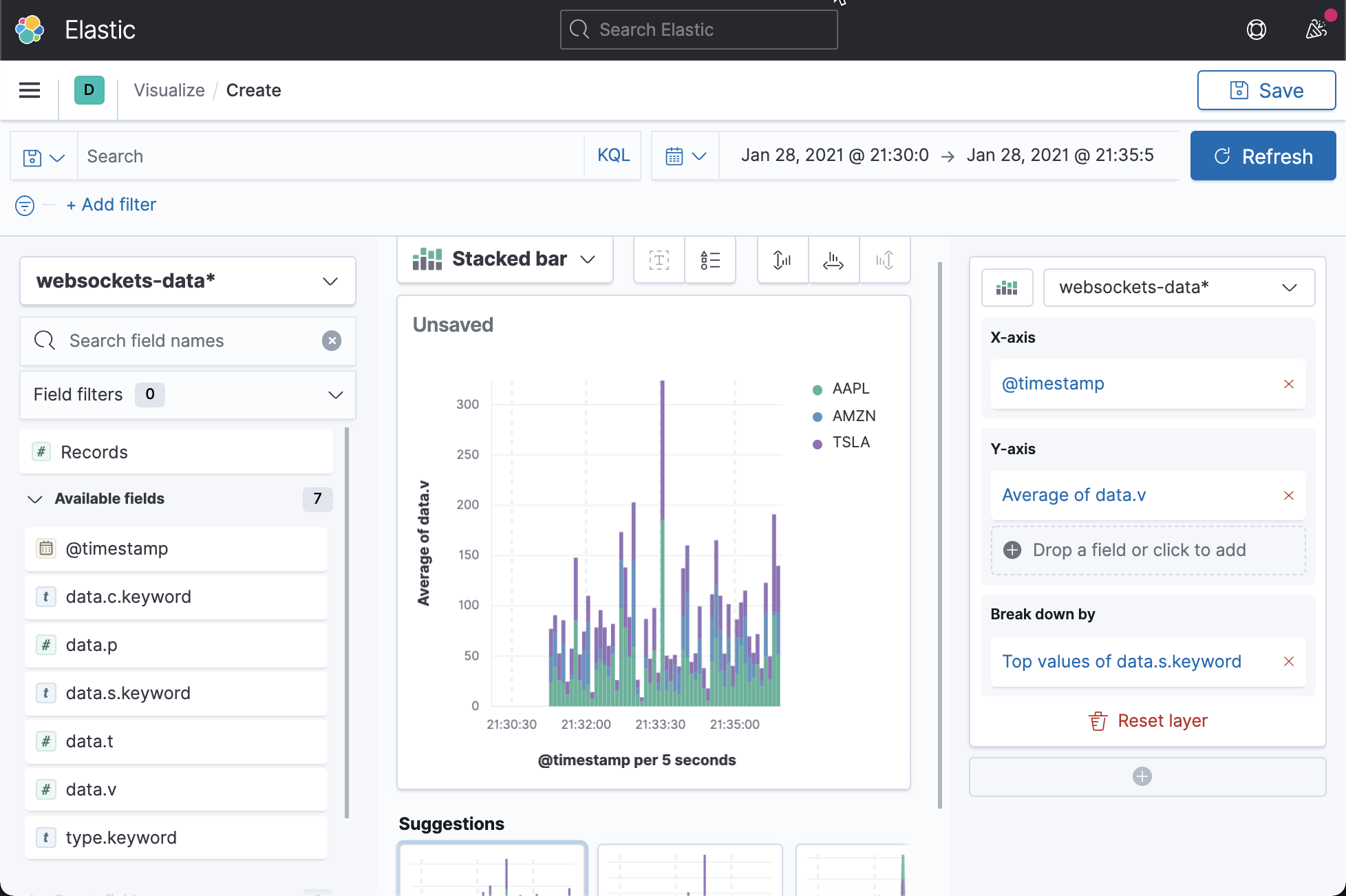The height and width of the screenshot is (896, 1346).
Task: Click the Visualize breadcrumb
Action: (169, 90)
